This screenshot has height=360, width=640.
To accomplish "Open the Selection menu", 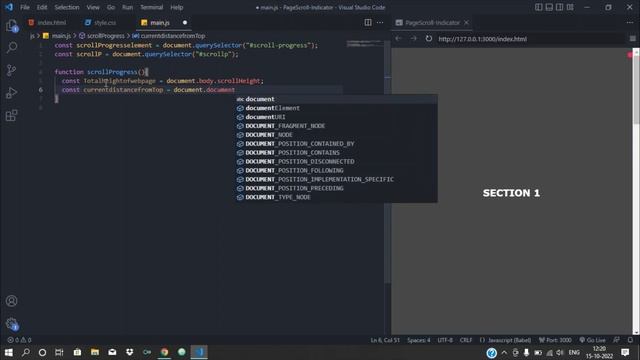I will [67, 7].
